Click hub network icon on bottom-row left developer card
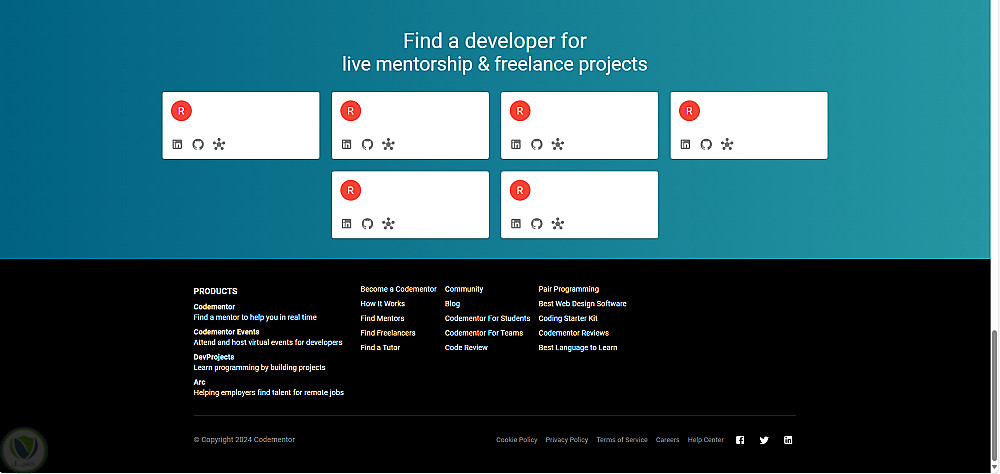 (388, 223)
